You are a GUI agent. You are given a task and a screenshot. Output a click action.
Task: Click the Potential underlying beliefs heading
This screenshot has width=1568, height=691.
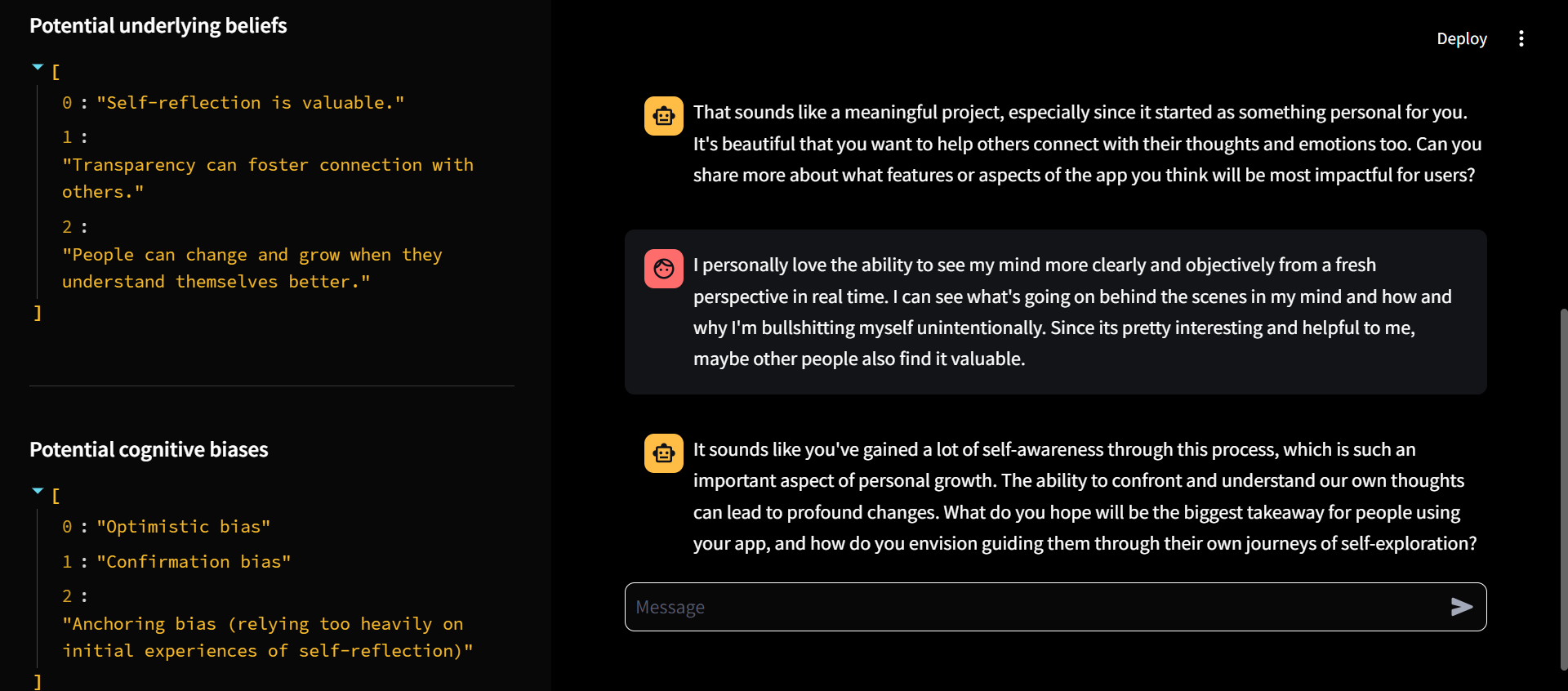158,25
